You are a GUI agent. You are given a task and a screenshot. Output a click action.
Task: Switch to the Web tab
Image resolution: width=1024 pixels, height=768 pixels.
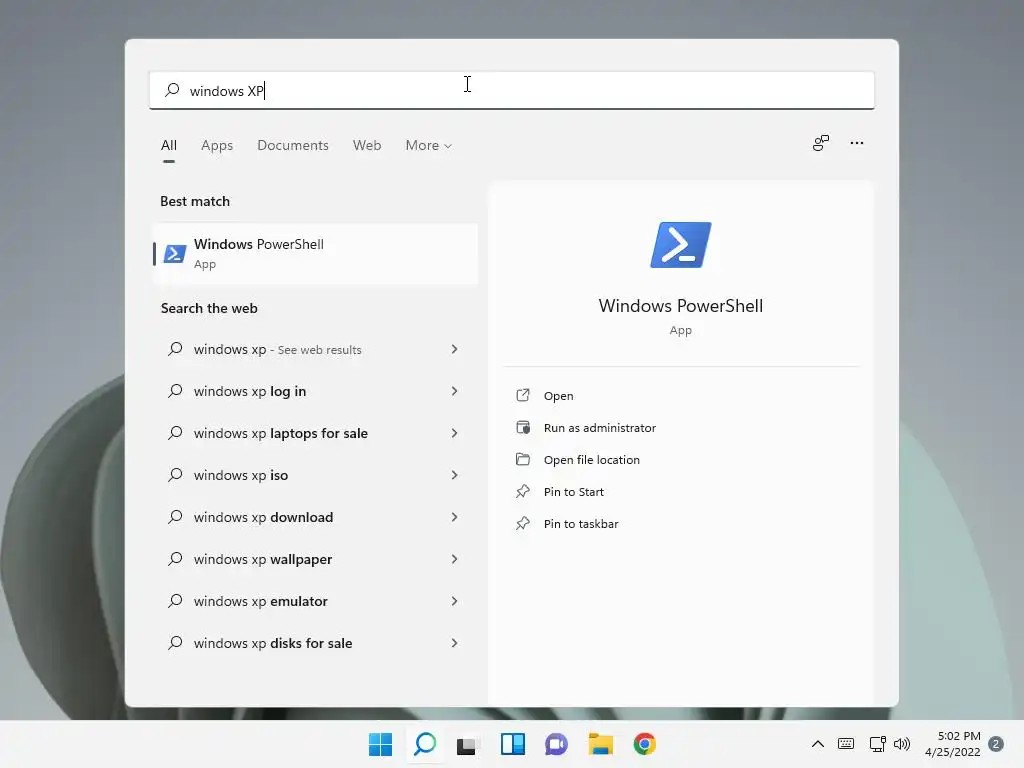(x=367, y=145)
